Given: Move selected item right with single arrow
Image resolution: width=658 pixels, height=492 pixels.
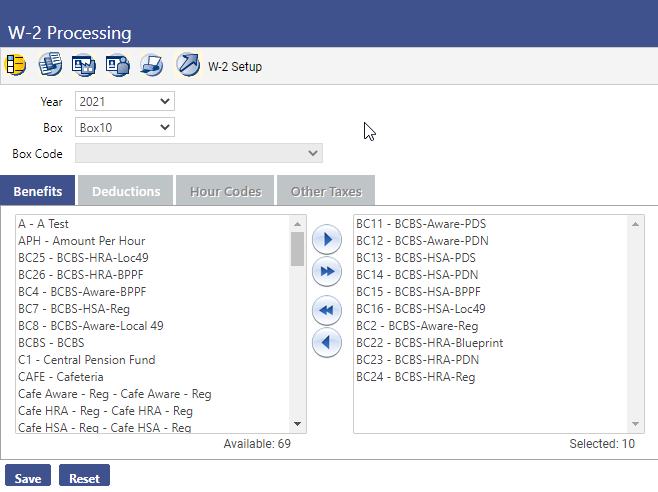Looking at the screenshot, I should tap(325, 241).
